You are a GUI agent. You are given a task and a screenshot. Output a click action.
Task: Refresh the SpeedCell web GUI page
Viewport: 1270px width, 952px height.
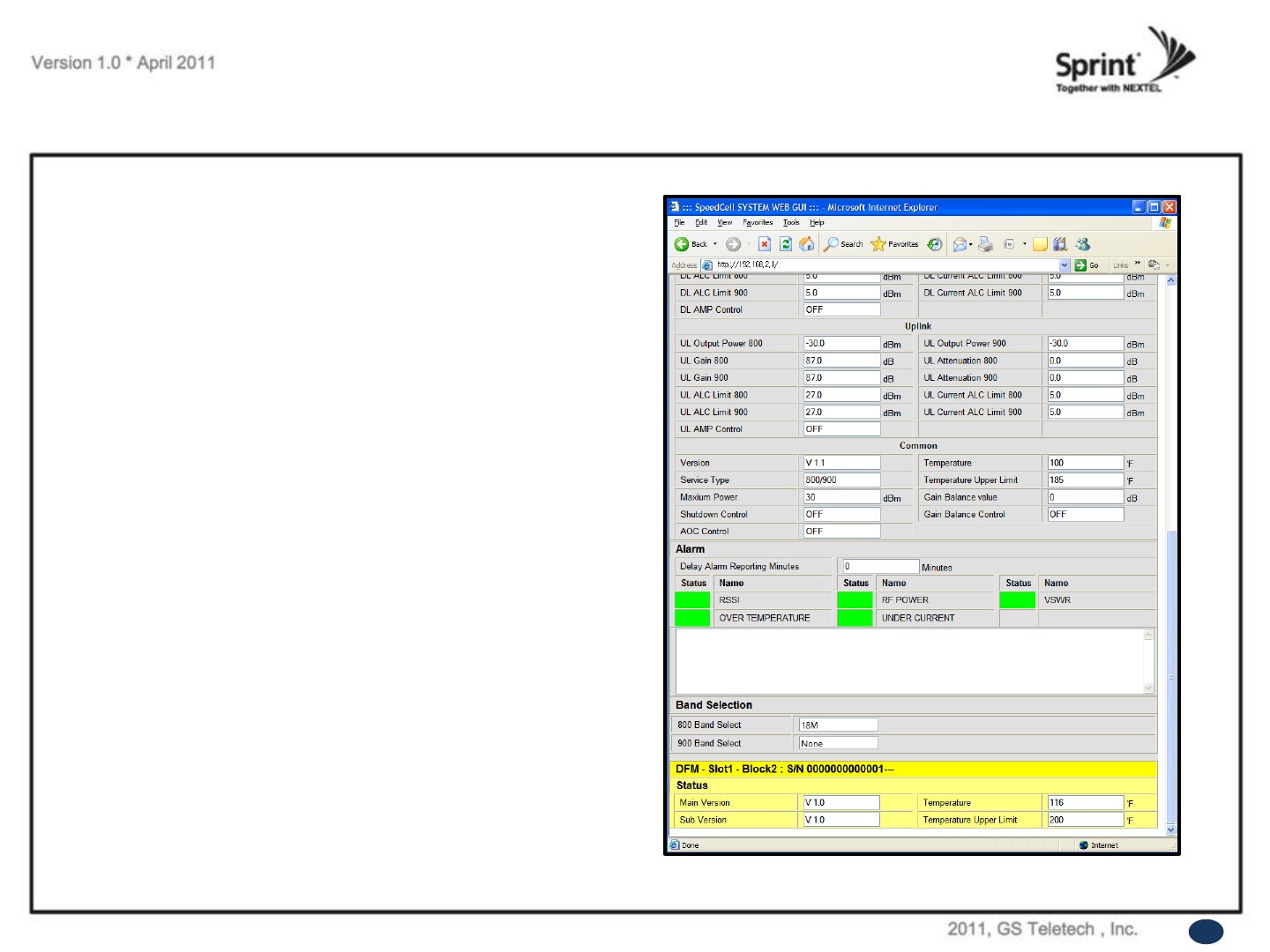(786, 244)
